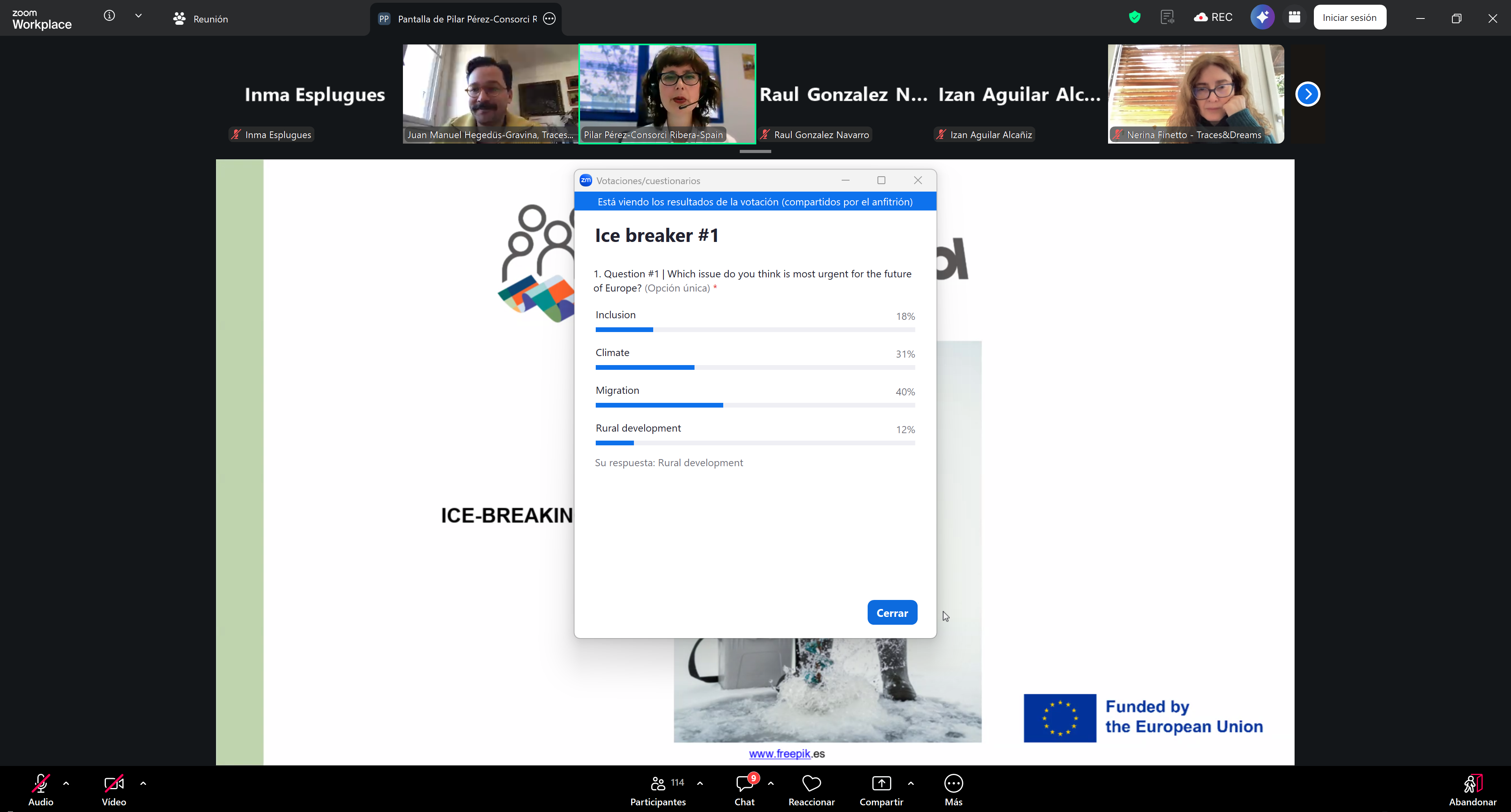
Task: Expand the chevron beside the info icon
Action: (139, 16)
